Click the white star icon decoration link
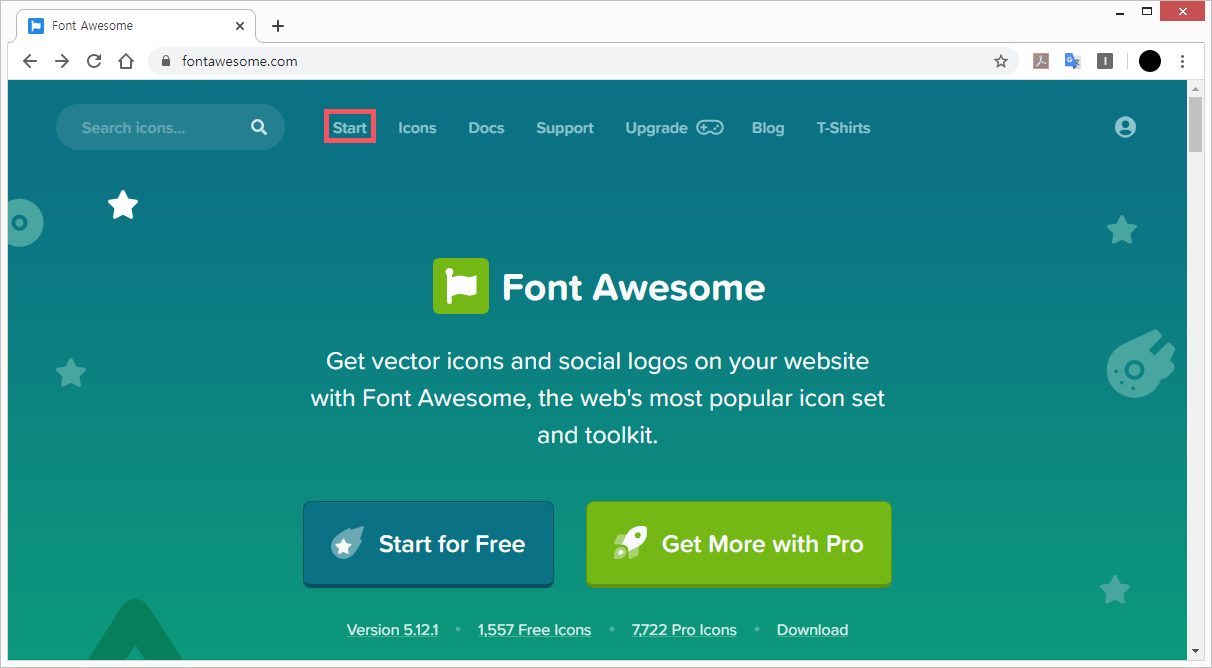Viewport: 1212px width, 668px height. coord(123,205)
